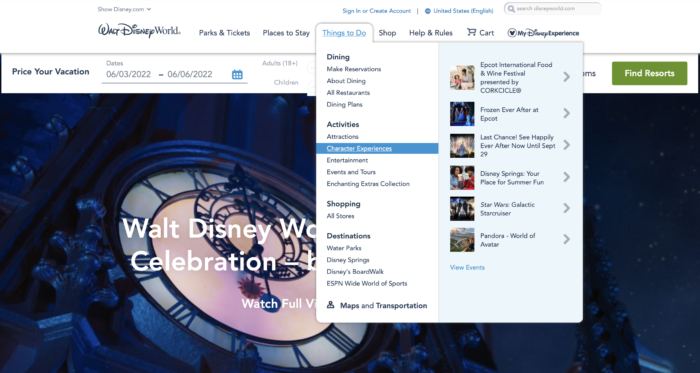Viewport: 700px width, 373px height.
Task: Click the shopping cart icon
Action: 471,32
